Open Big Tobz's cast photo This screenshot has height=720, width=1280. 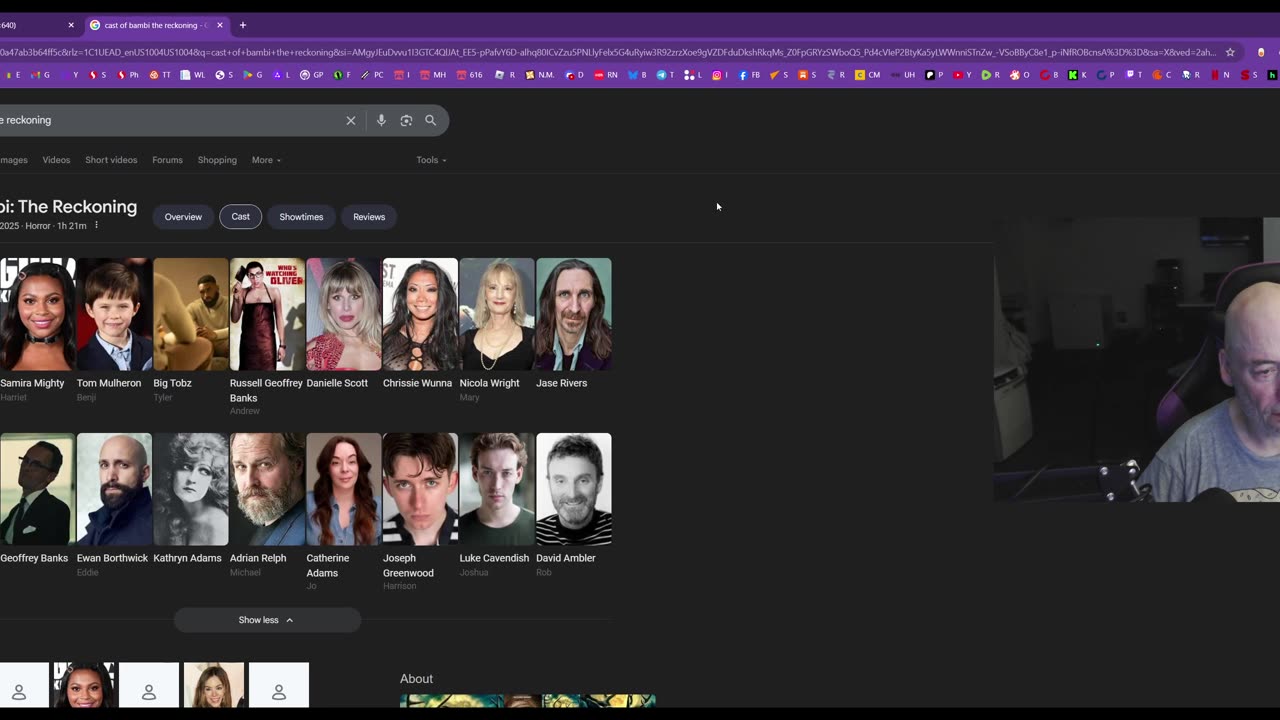coord(191,314)
